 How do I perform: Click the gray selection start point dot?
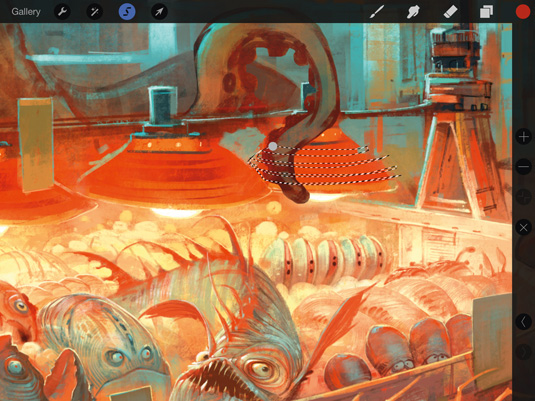(x=273, y=146)
